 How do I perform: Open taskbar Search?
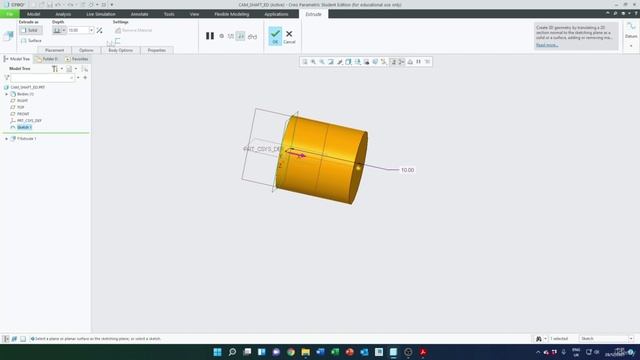point(232,352)
